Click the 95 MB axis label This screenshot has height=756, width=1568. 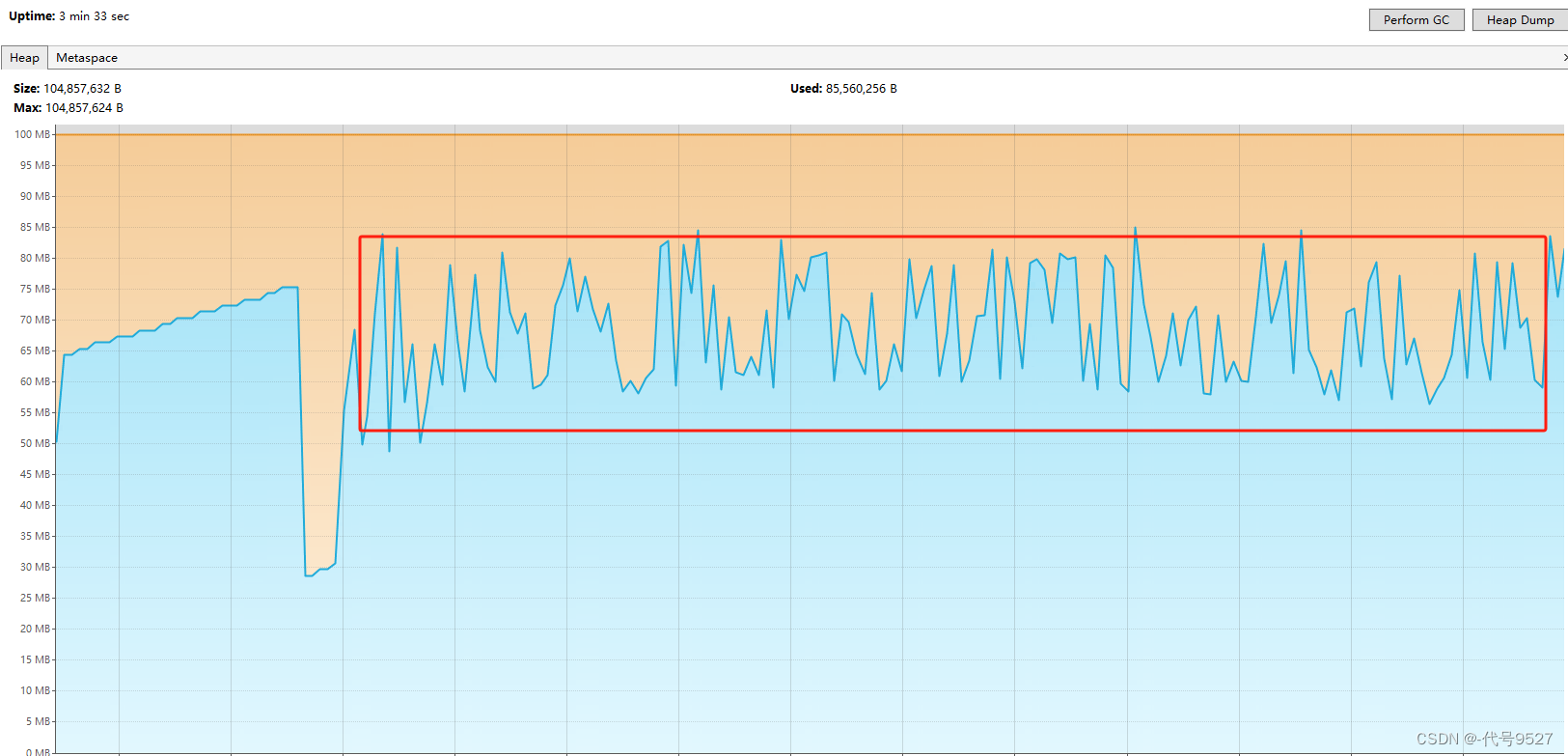[35, 165]
